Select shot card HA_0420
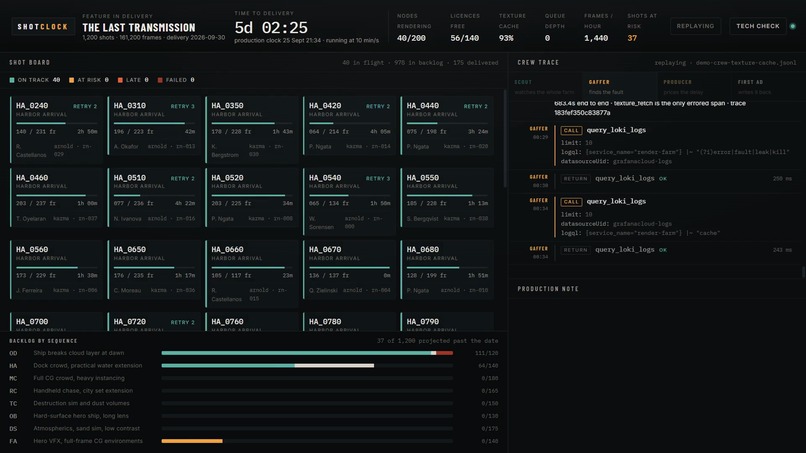806x453 pixels. point(349,126)
